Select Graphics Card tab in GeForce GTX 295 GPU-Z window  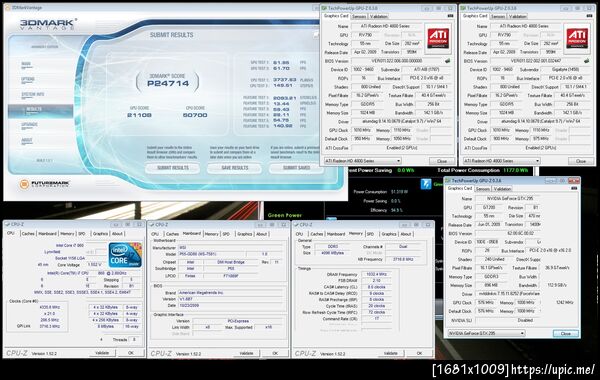[x=460, y=188]
